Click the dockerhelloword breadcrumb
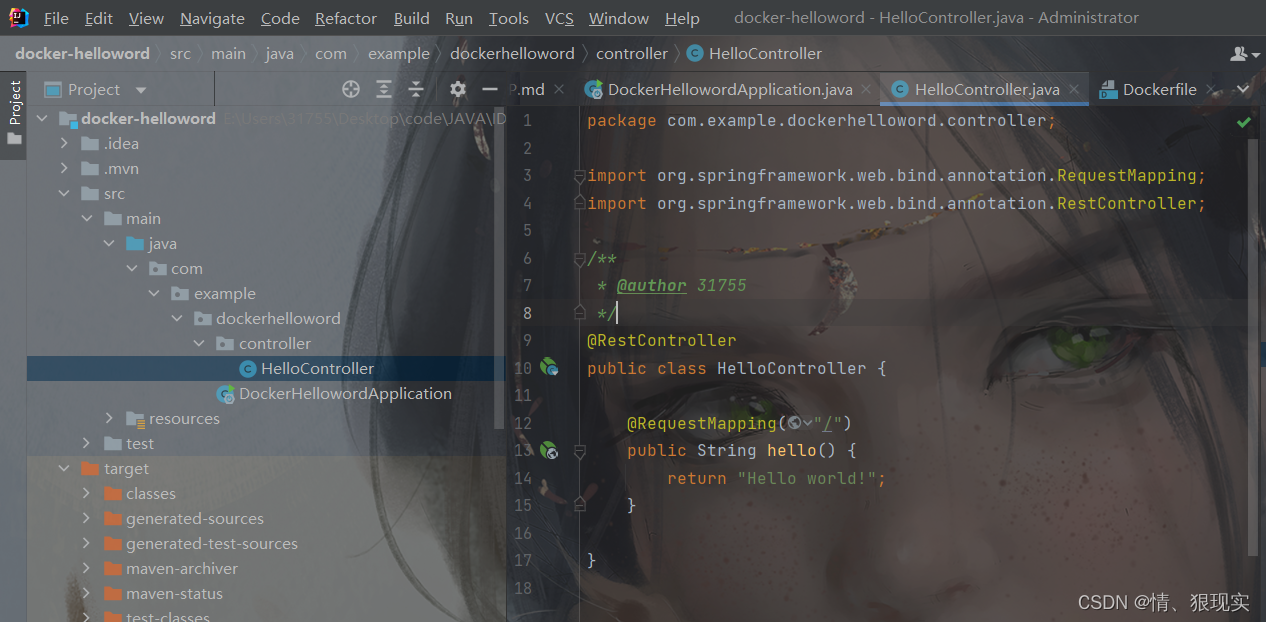1266x622 pixels. coord(512,54)
